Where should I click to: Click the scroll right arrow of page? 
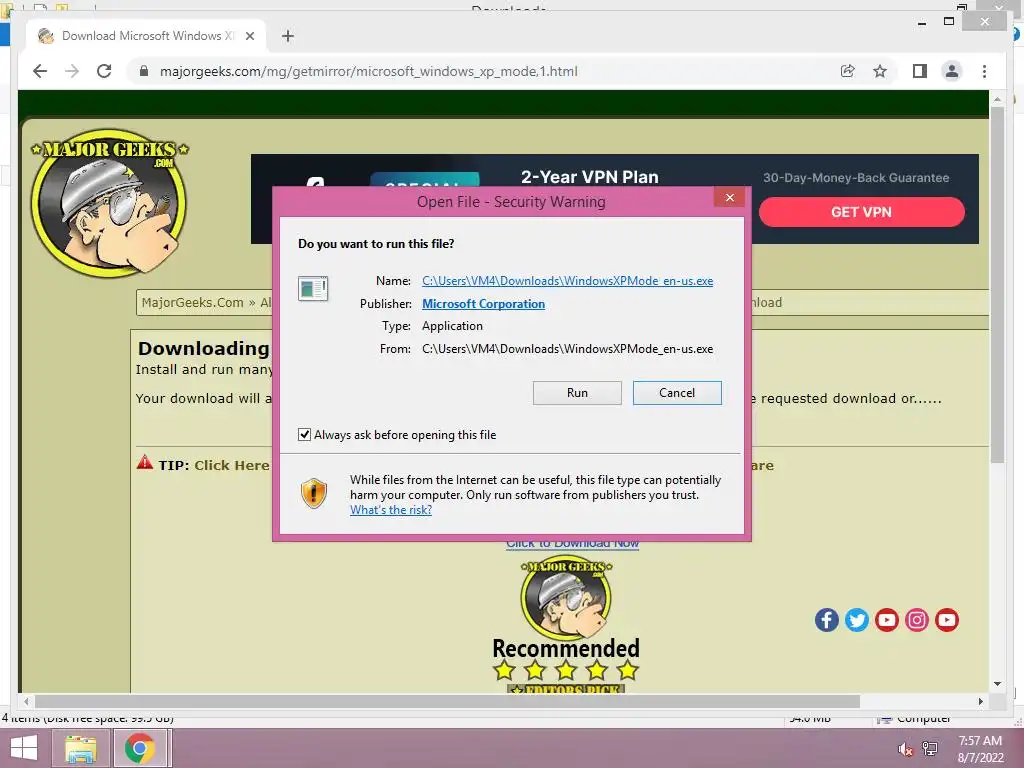(x=980, y=701)
